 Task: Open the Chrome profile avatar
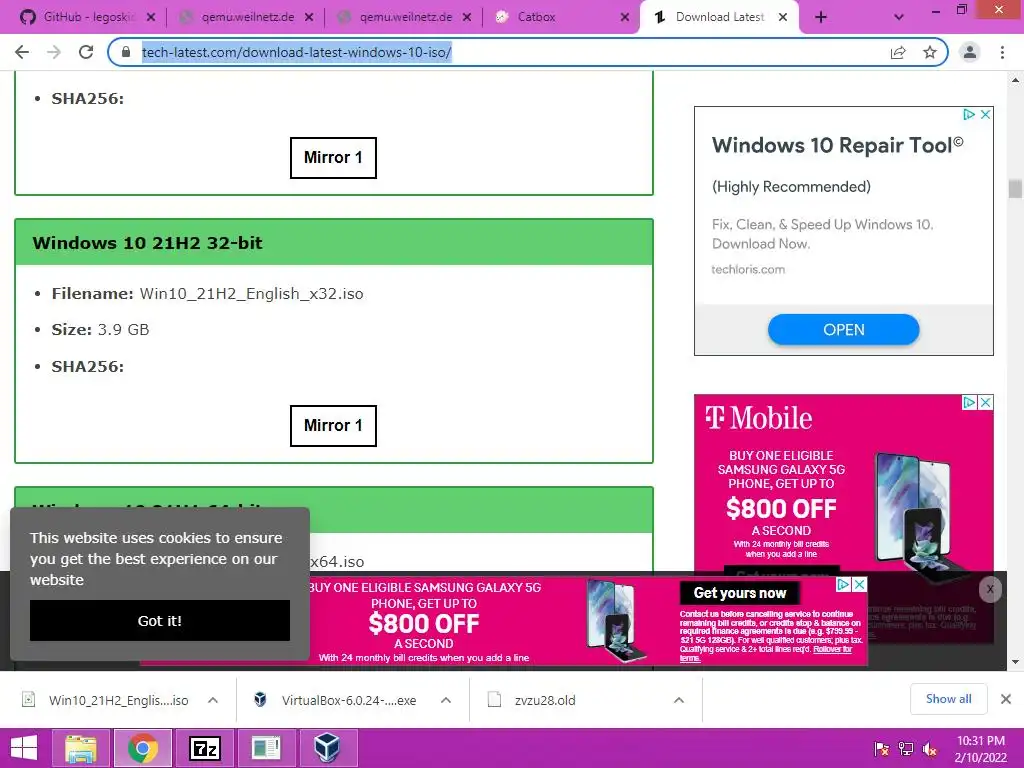coord(970,52)
